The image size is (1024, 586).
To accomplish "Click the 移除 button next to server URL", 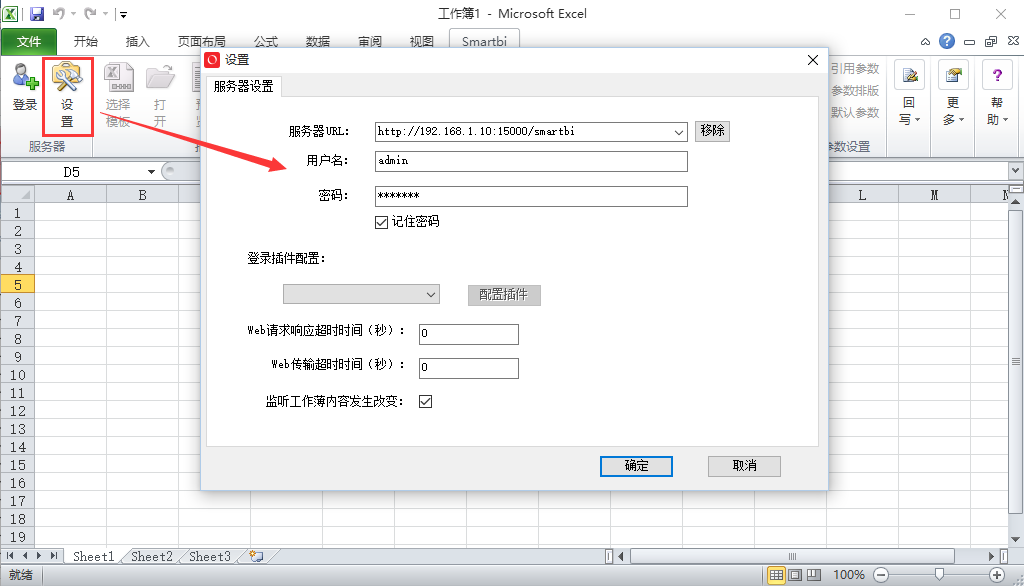I will pyautogui.click(x=712, y=131).
